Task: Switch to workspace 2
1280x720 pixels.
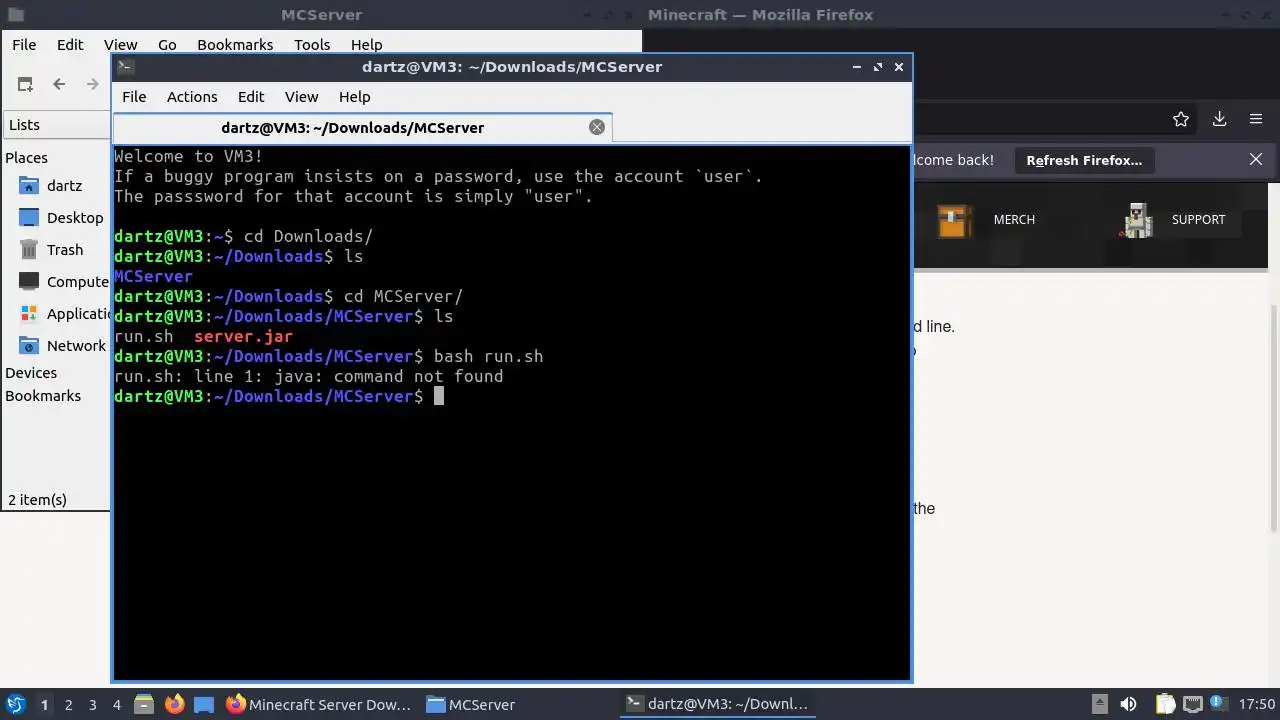Action: tap(68, 705)
